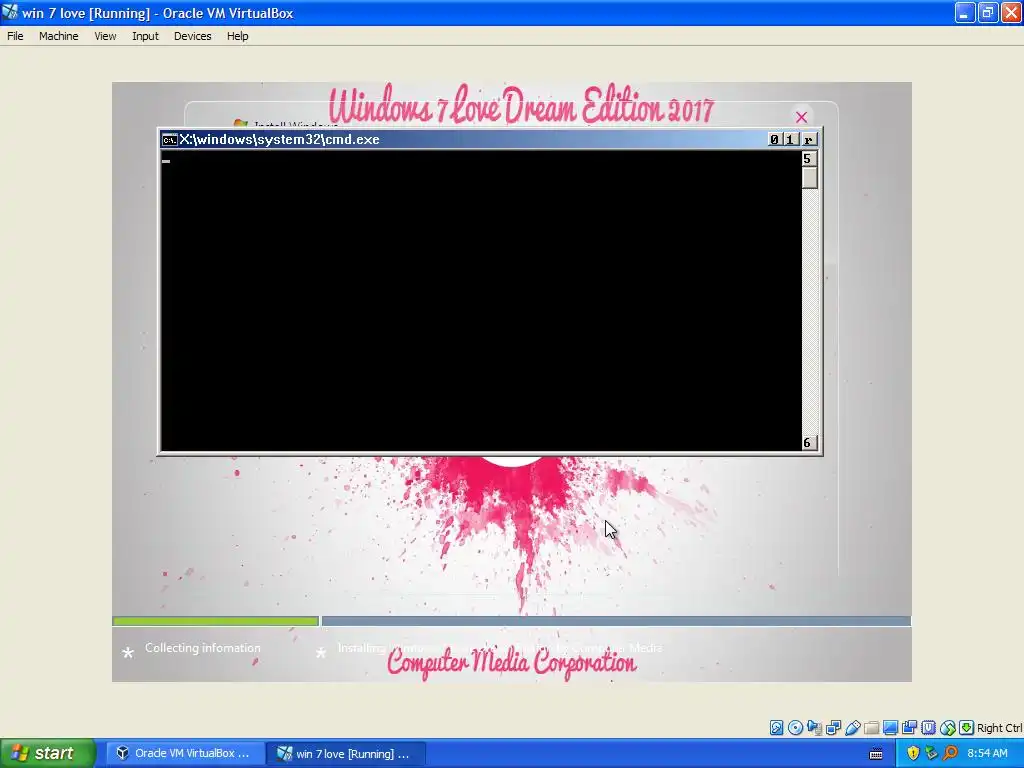Close the VirtualBox window
Image resolution: width=1024 pixels, height=768 pixels.
(x=1011, y=12)
